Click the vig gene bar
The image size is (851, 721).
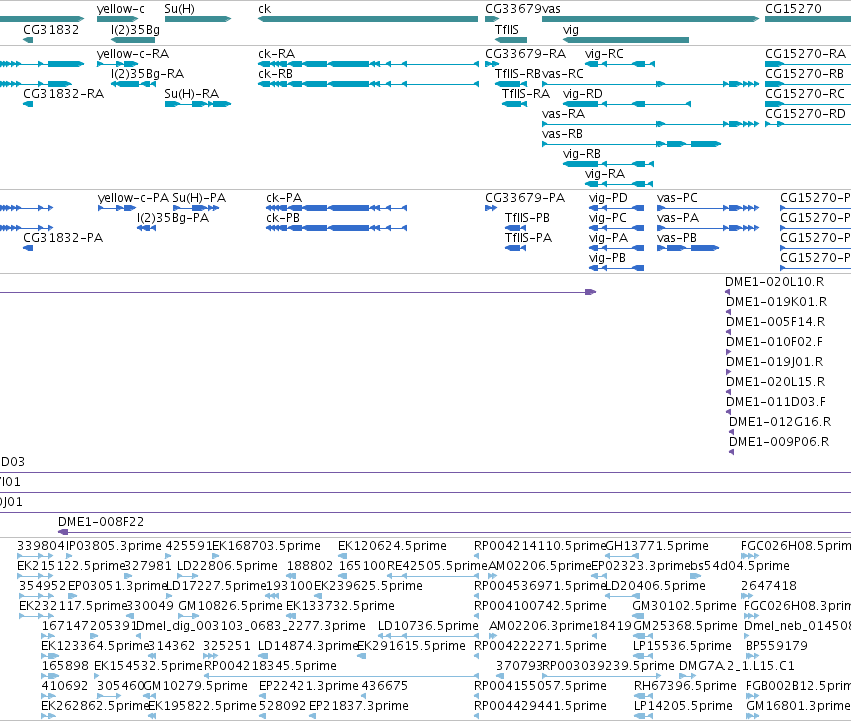click(x=626, y=40)
